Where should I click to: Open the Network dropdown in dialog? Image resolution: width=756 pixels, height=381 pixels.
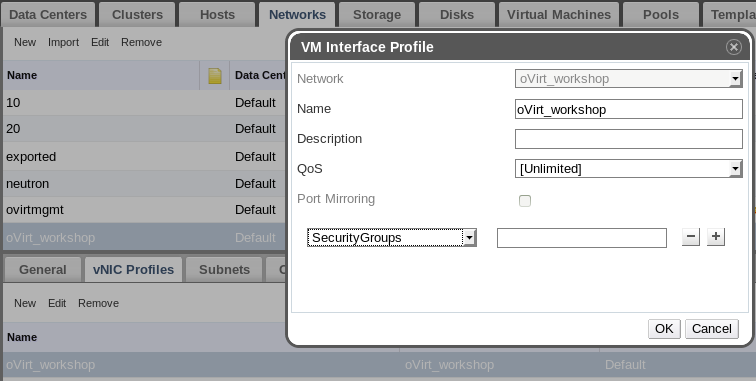(629, 79)
